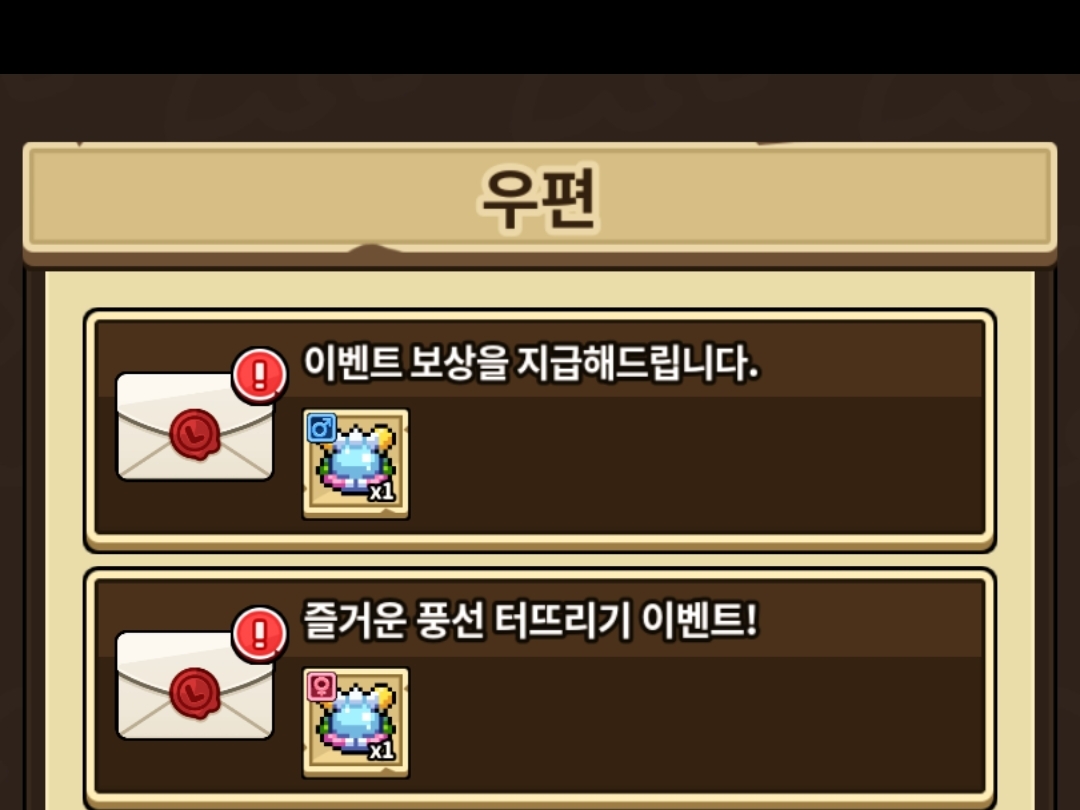Tap the red wax seal on second envelope
Screen dimensions: 1080x810
pos(195,693)
